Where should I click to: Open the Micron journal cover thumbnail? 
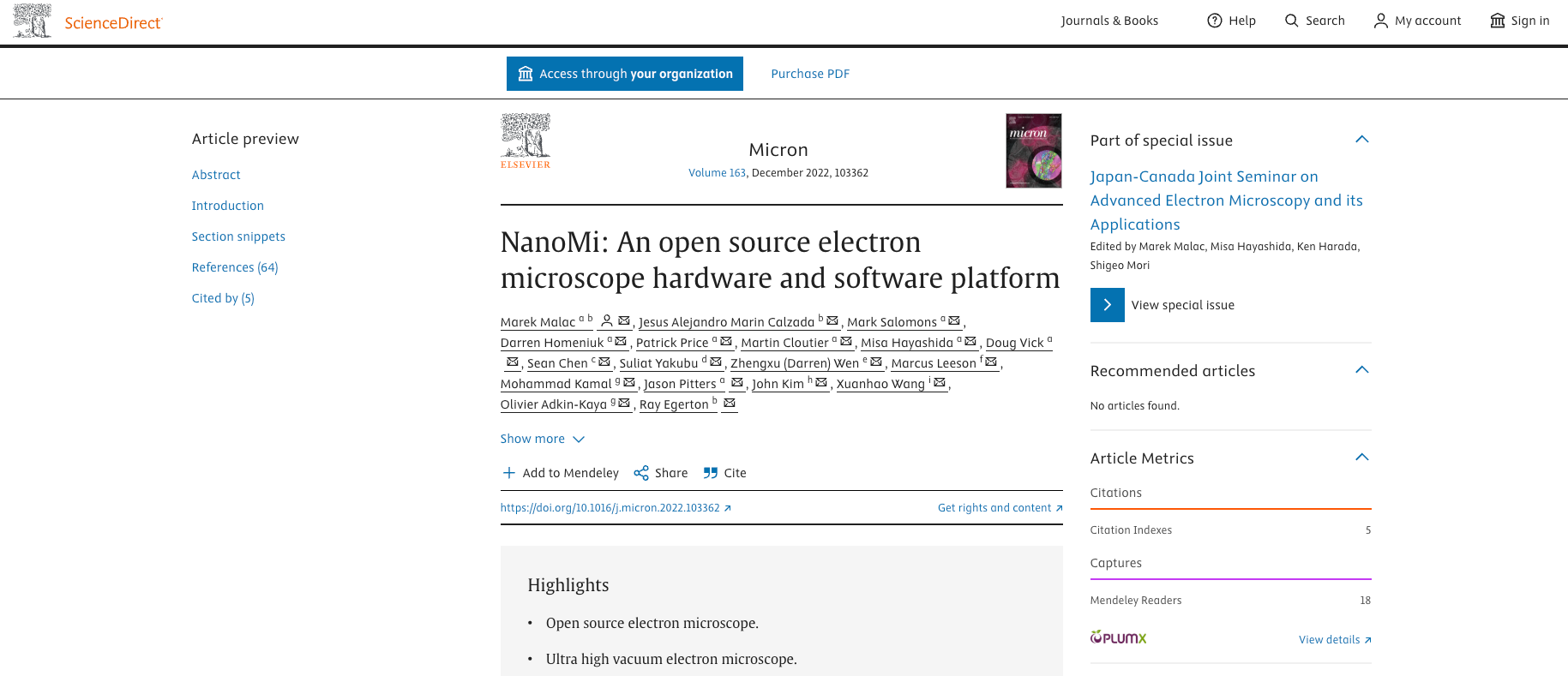pyautogui.click(x=1033, y=151)
